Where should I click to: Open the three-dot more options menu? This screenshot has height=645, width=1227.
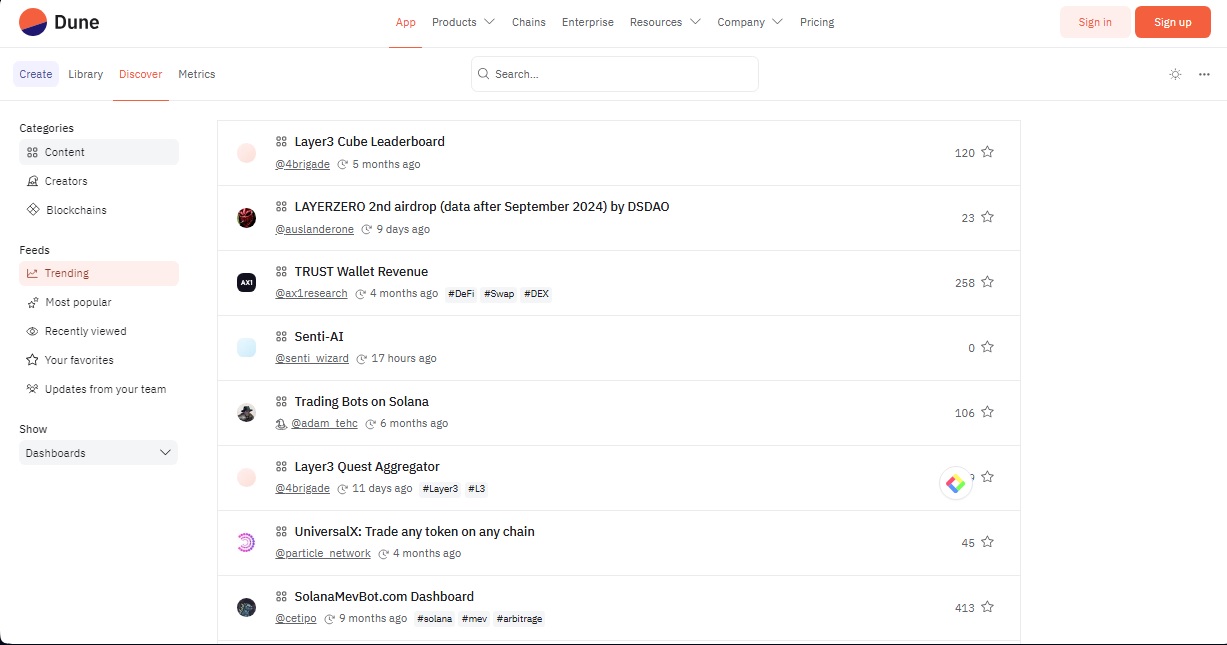[1204, 74]
